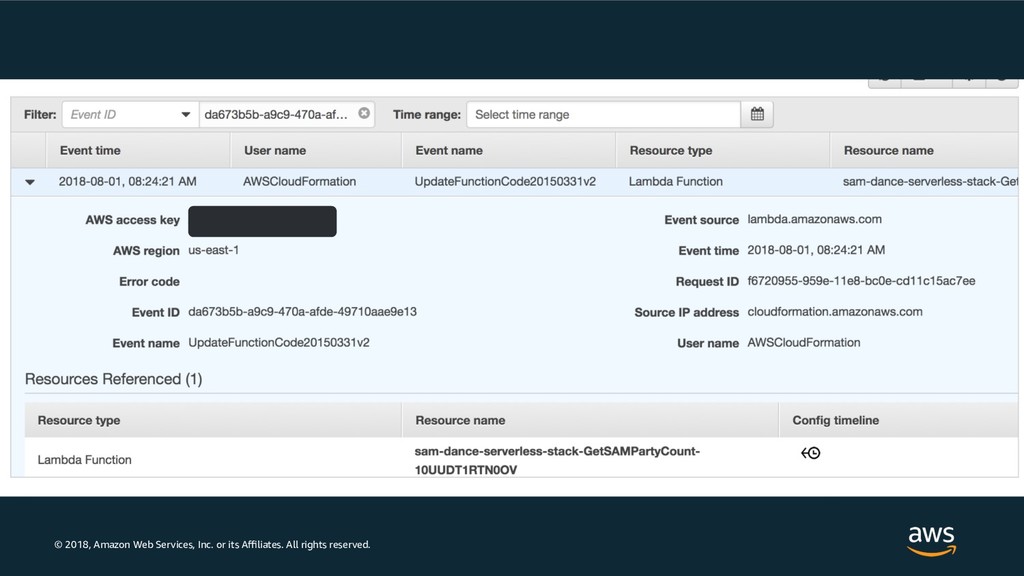Click the redacted AWS access key value

263,221
